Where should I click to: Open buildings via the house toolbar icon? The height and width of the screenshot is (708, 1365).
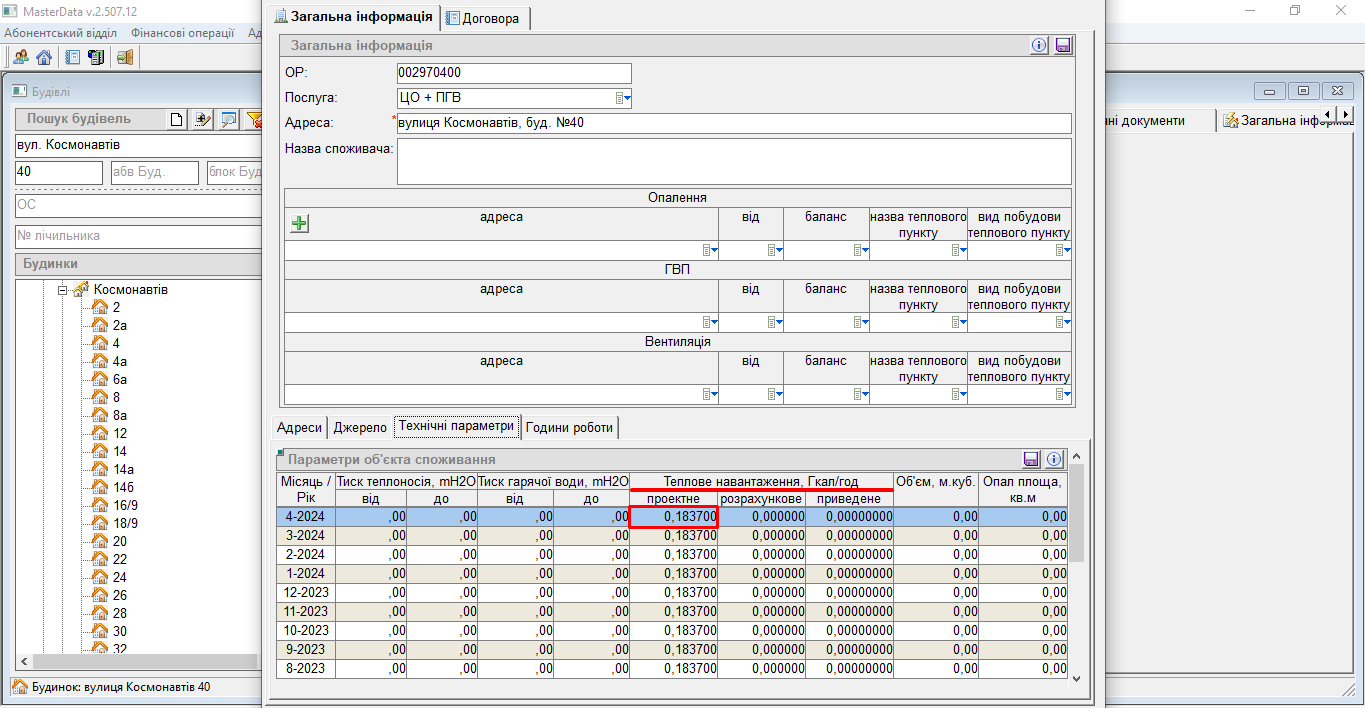tap(44, 57)
